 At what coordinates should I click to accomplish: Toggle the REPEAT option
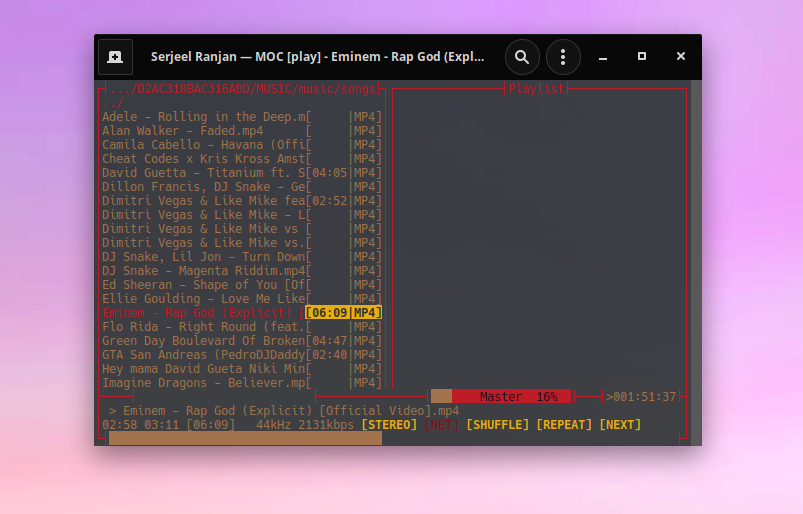564,425
